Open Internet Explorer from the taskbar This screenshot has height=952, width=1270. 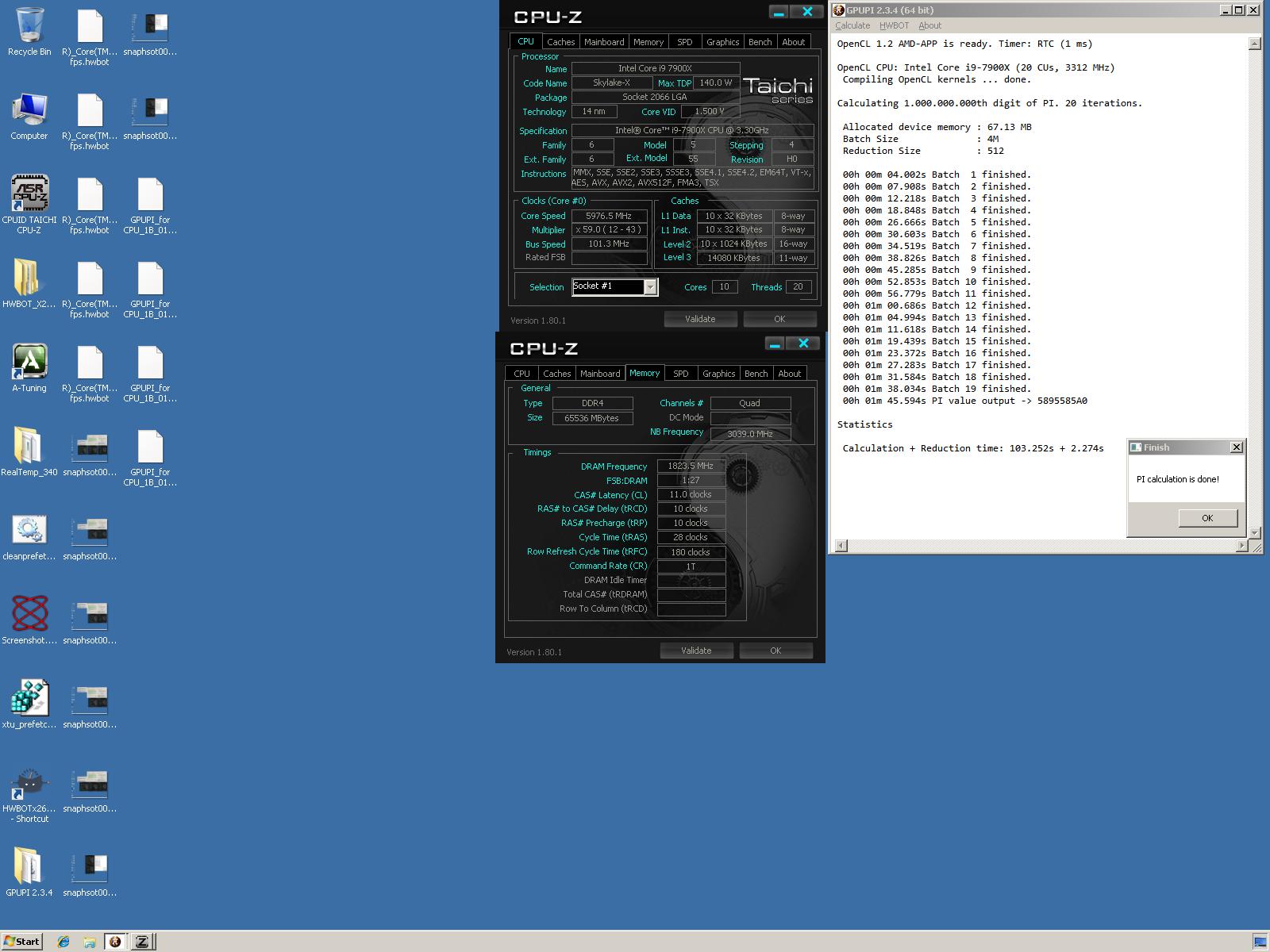coord(63,942)
